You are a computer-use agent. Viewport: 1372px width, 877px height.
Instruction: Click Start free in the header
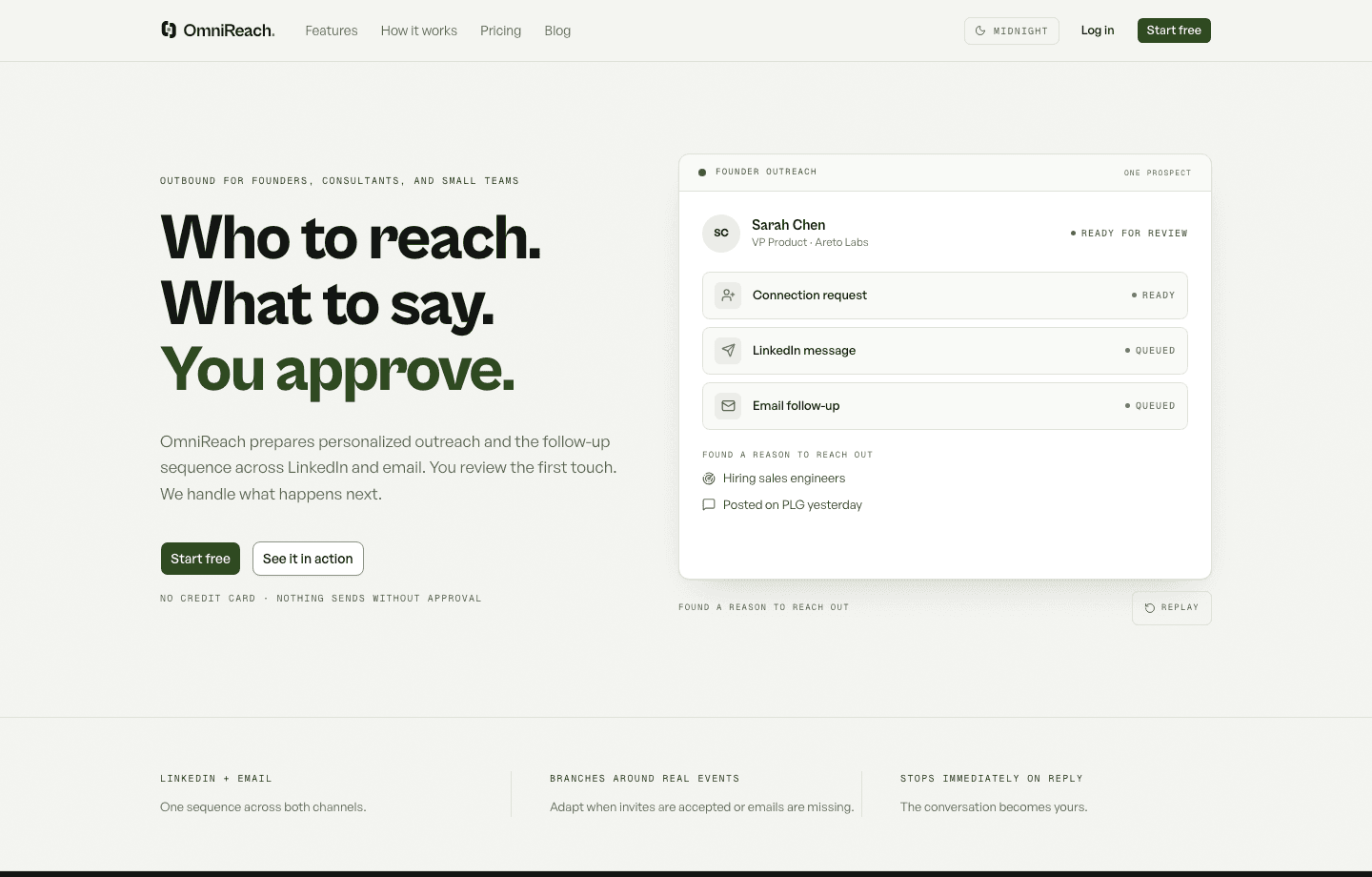[1174, 31]
